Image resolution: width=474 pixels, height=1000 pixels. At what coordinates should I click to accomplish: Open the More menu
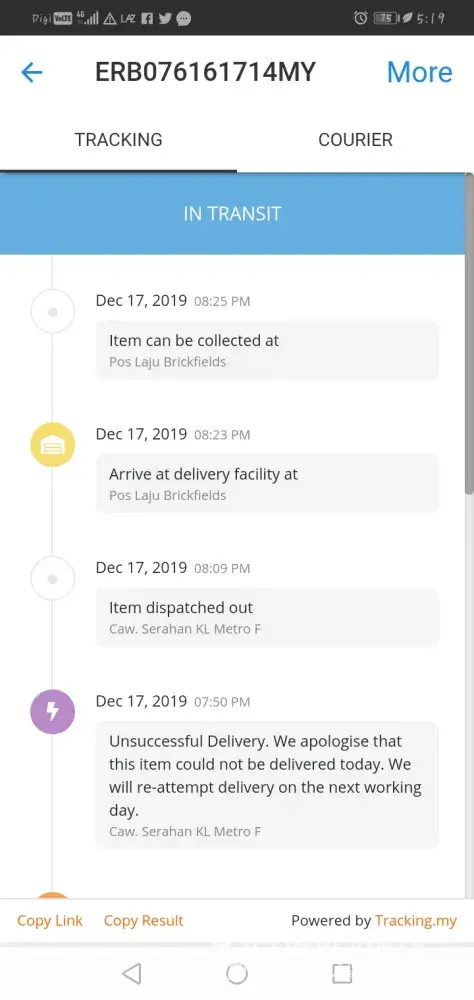[419, 73]
